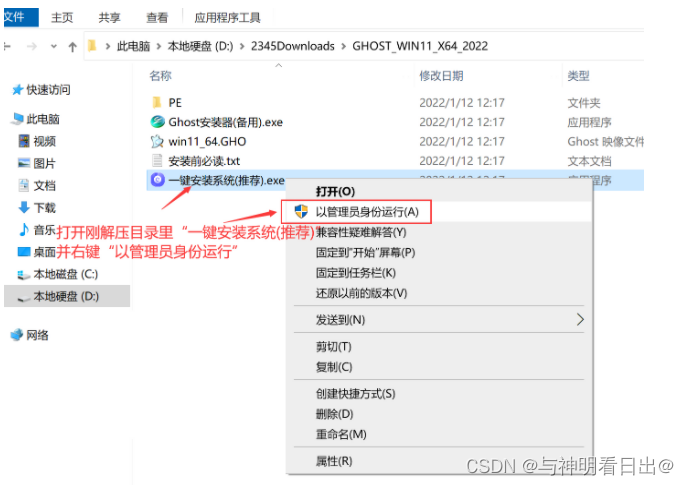Open 视频 in the navigation pane
This screenshot has height=485, width=689.
click(x=44, y=141)
